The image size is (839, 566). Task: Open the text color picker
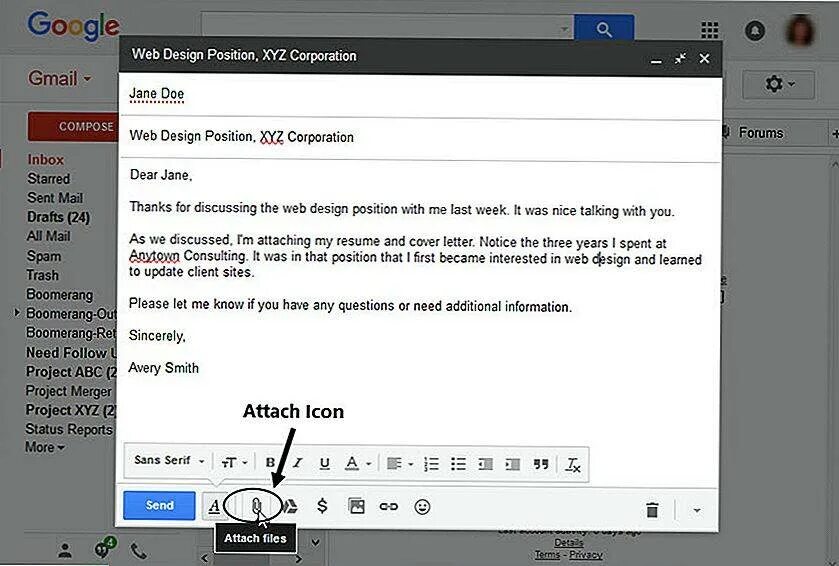(357, 463)
